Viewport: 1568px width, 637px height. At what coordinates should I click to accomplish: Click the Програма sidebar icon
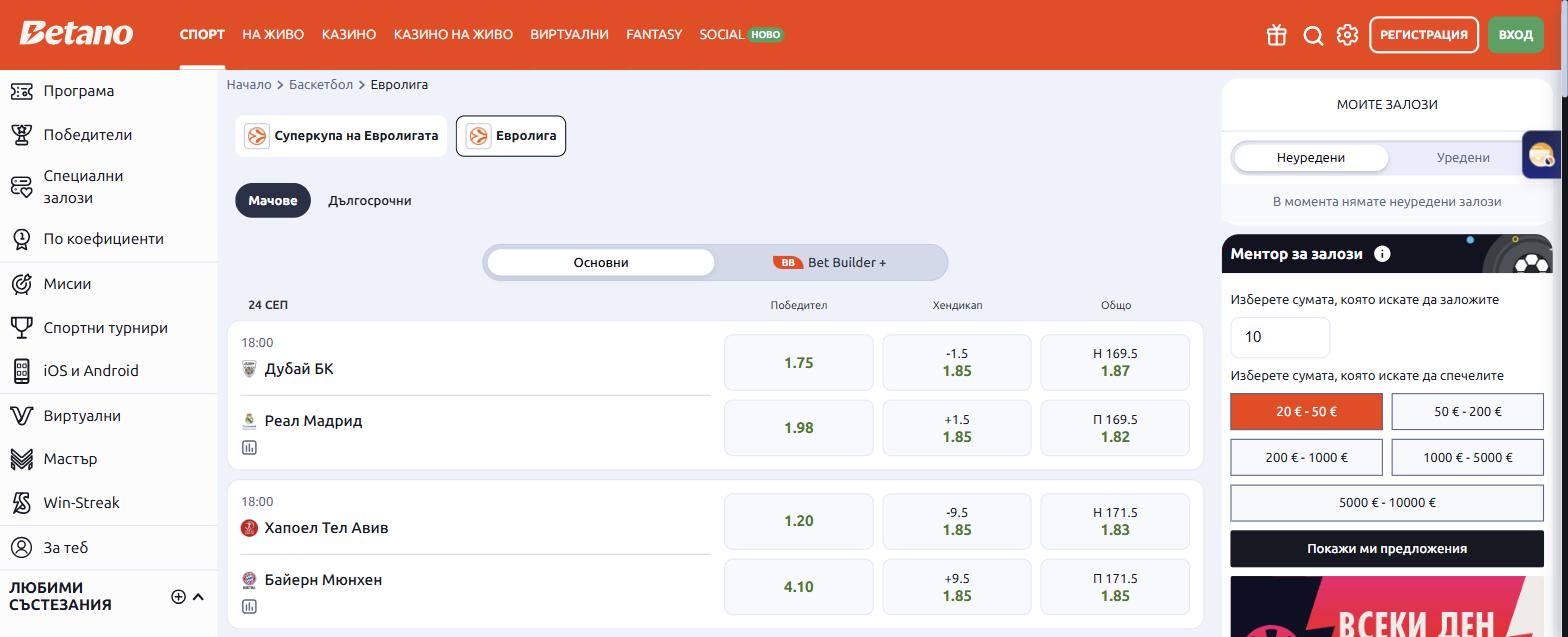(21, 91)
